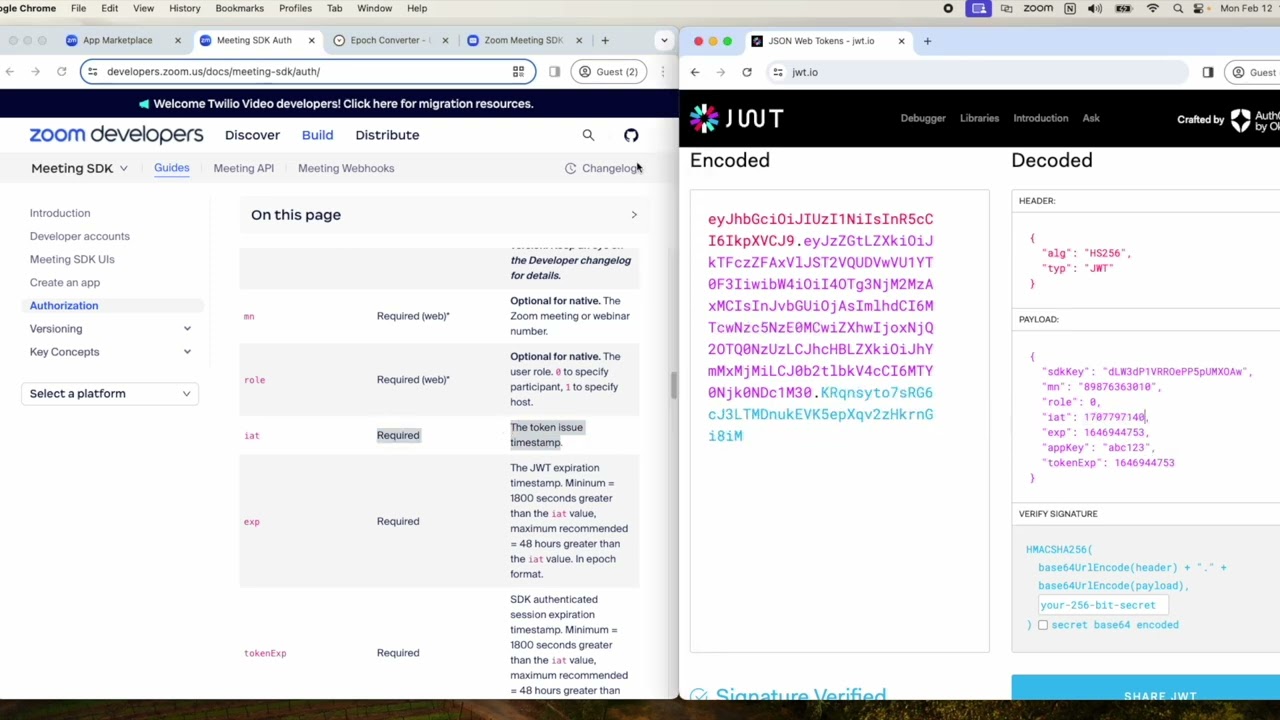Click the Zoom docs page vertical scrollbar

[674, 383]
